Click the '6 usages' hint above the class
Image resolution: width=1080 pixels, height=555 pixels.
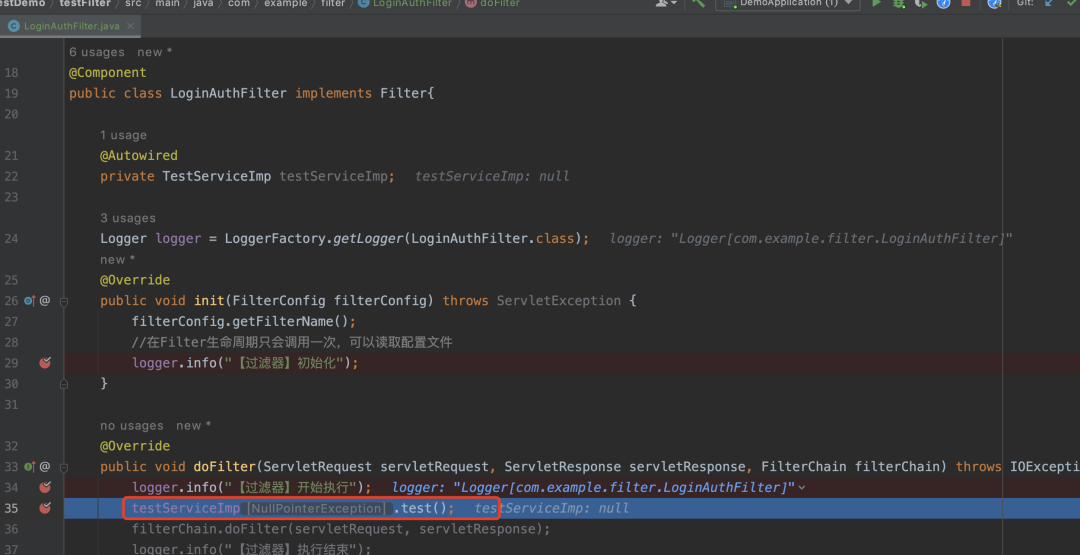pyautogui.click(x=97, y=52)
